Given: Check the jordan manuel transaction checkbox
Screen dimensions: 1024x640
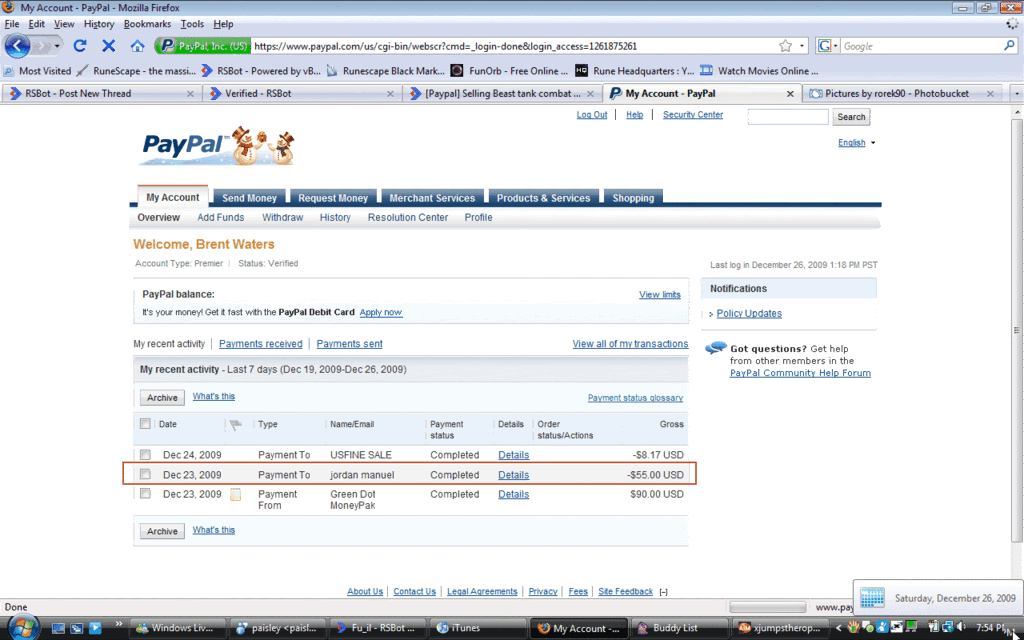Looking at the screenshot, I should click(x=145, y=474).
